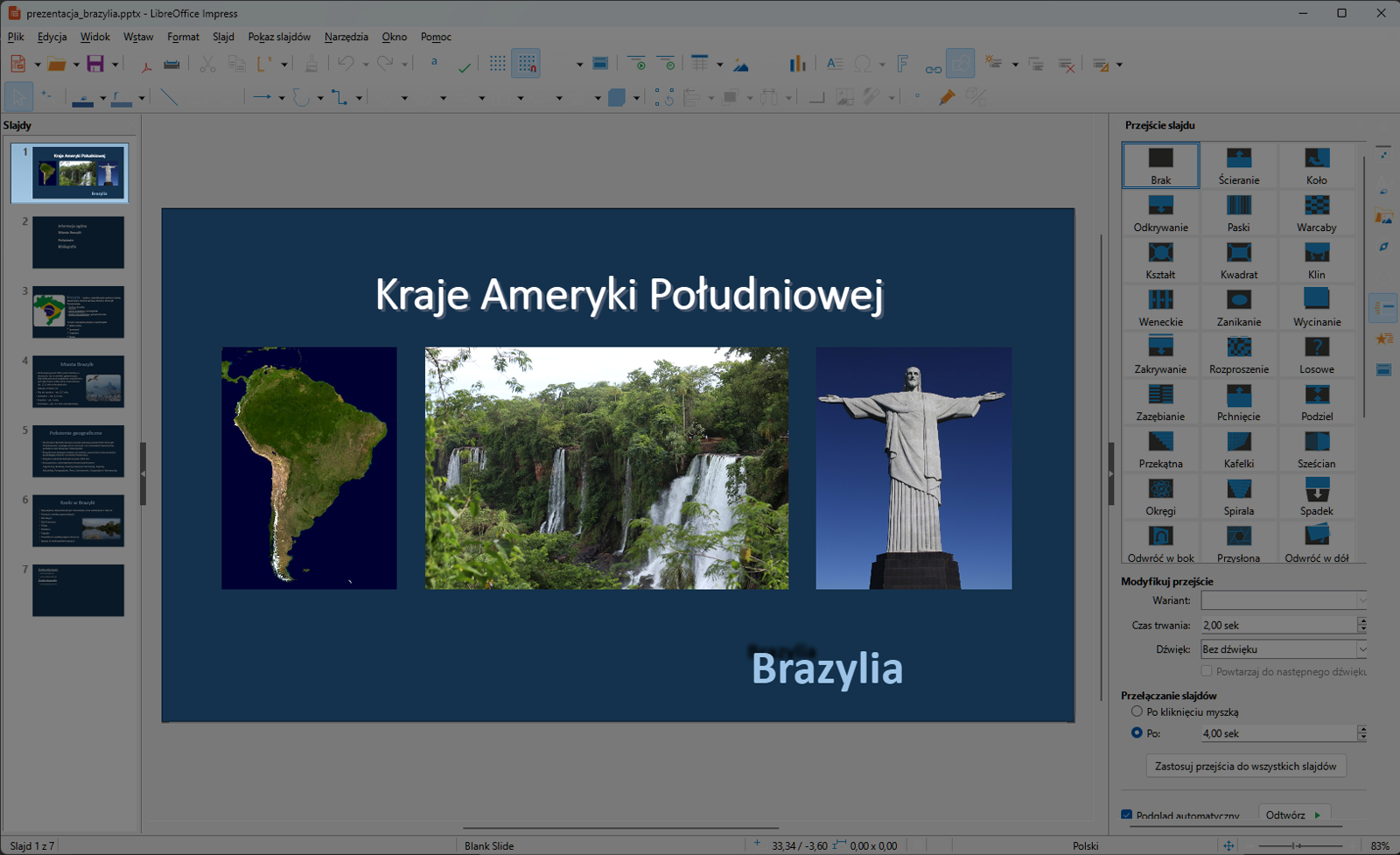The image size is (1400, 855).
Task: Export the presentation as PDF
Action: pyautogui.click(x=147, y=64)
